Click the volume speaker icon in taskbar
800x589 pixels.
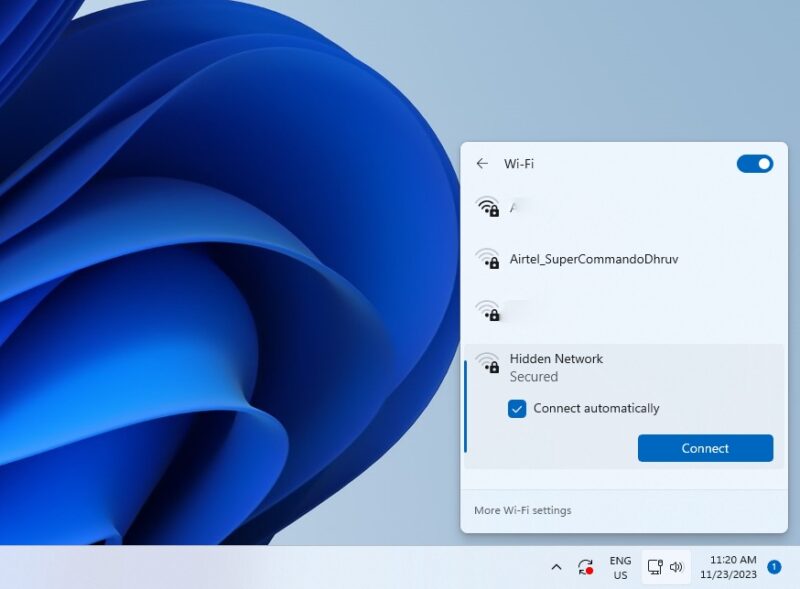tap(678, 567)
